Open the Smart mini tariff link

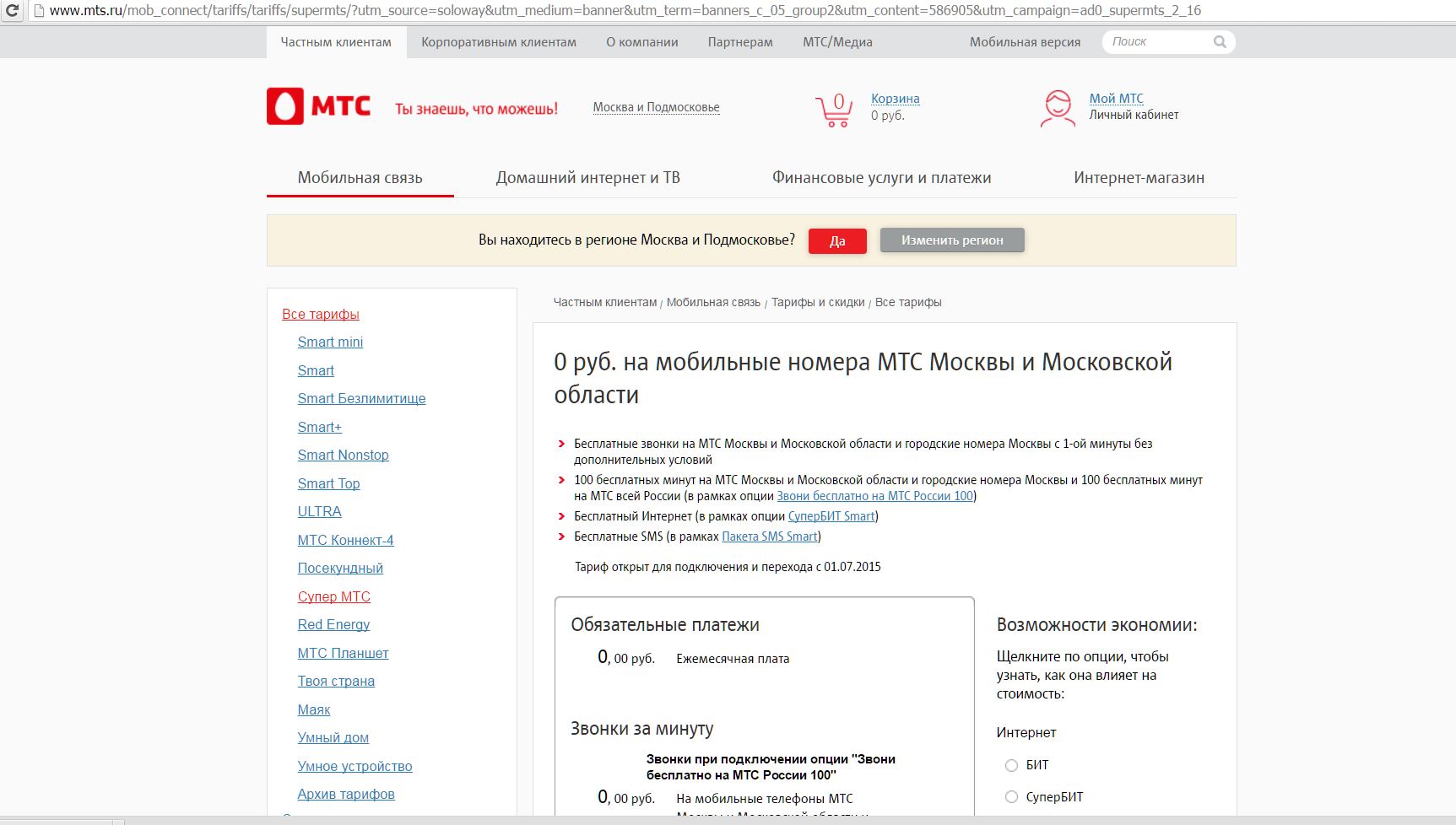[330, 342]
